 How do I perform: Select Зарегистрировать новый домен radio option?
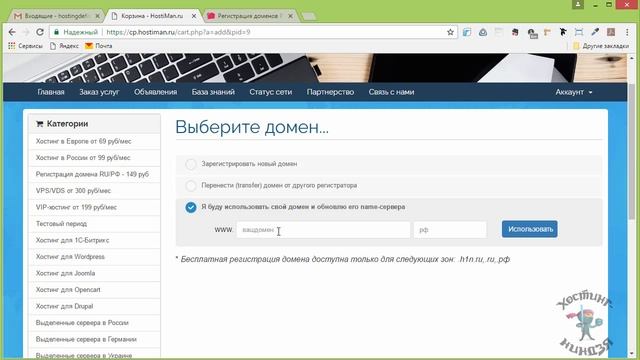[x=191, y=164]
